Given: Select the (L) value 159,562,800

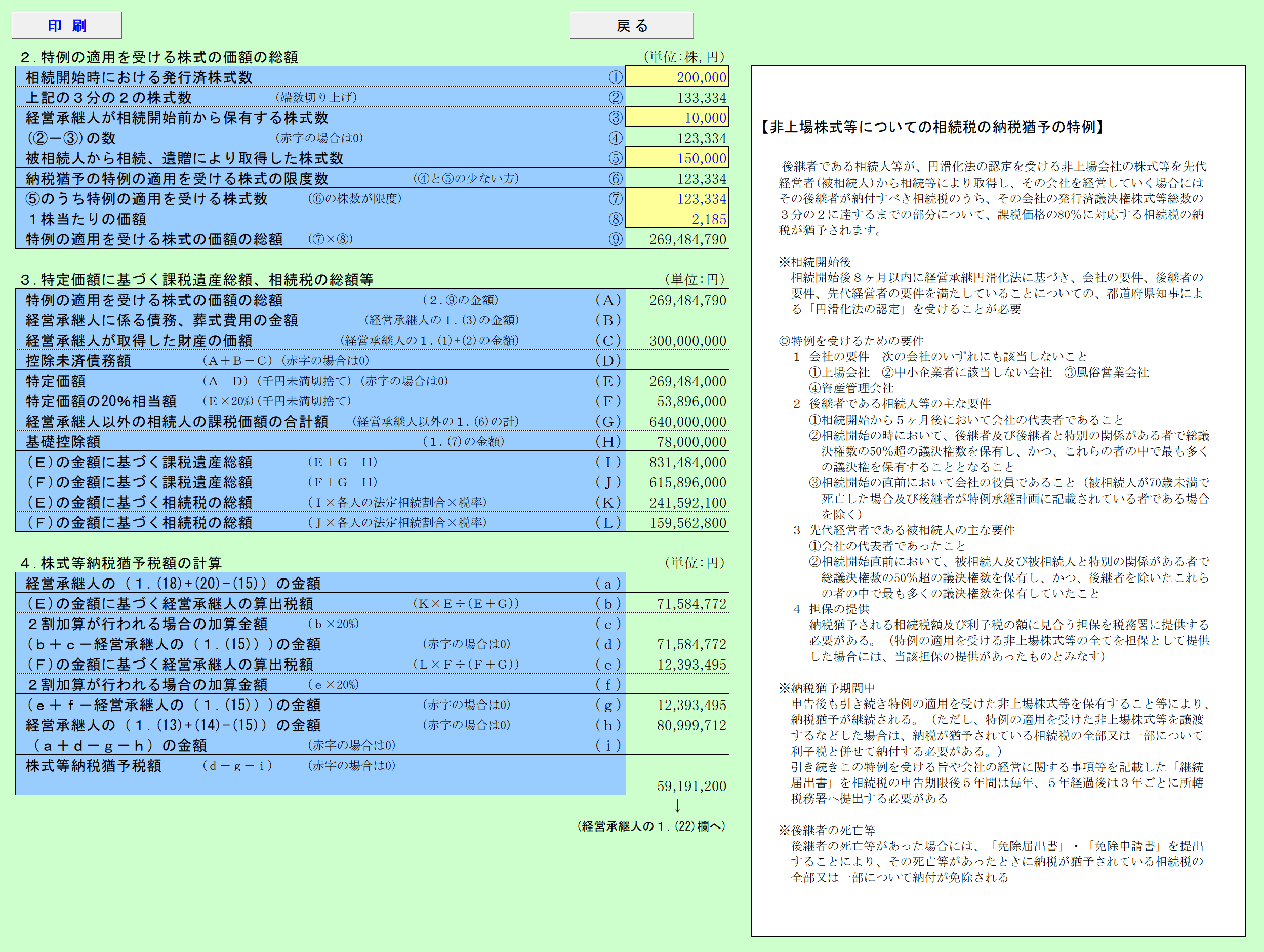Looking at the screenshot, I should [x=677, y=522].
